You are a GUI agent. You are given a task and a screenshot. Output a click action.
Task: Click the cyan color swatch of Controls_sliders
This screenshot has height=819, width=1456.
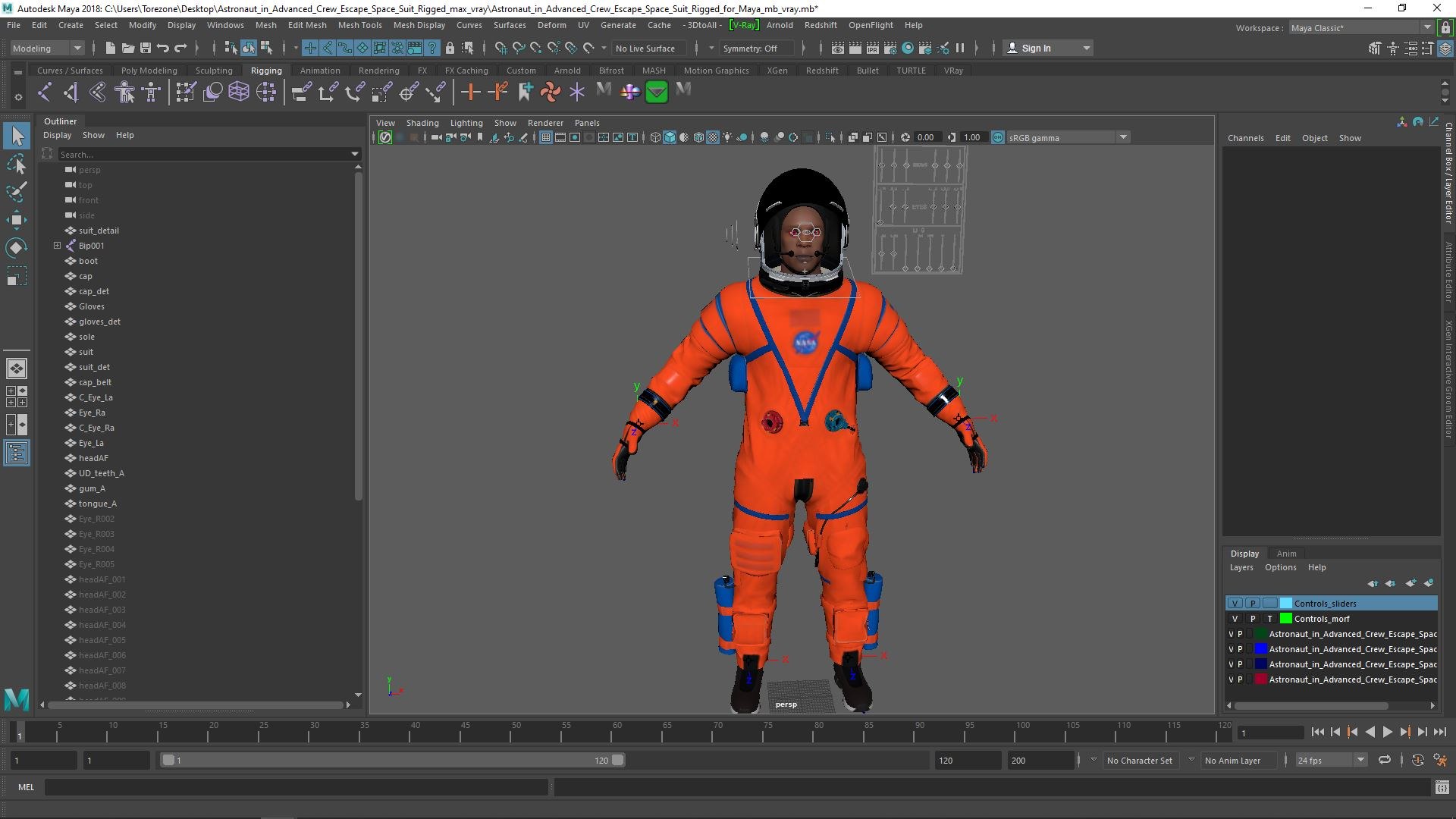pyautogui.click(x=1286, y=604)
